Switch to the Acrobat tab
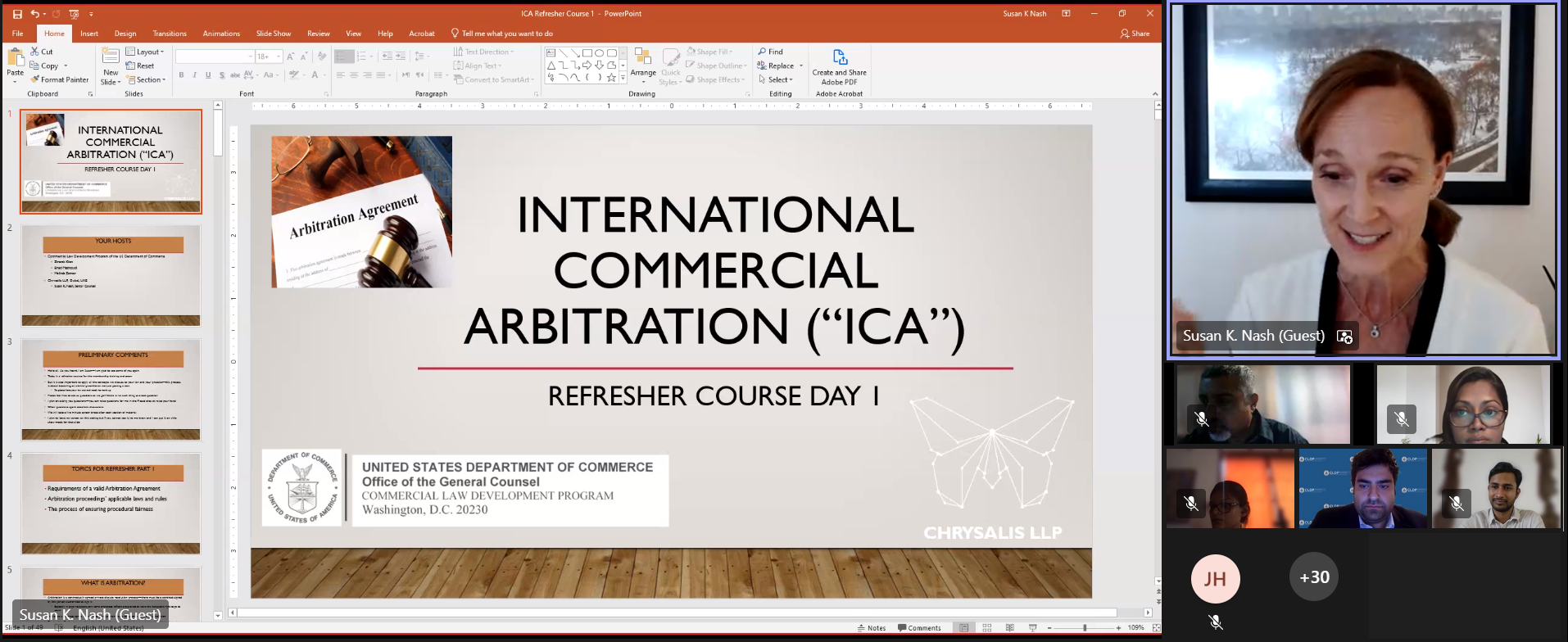Image resolution: width=1568 pixels, height=642 pixels. pos(422,34)
